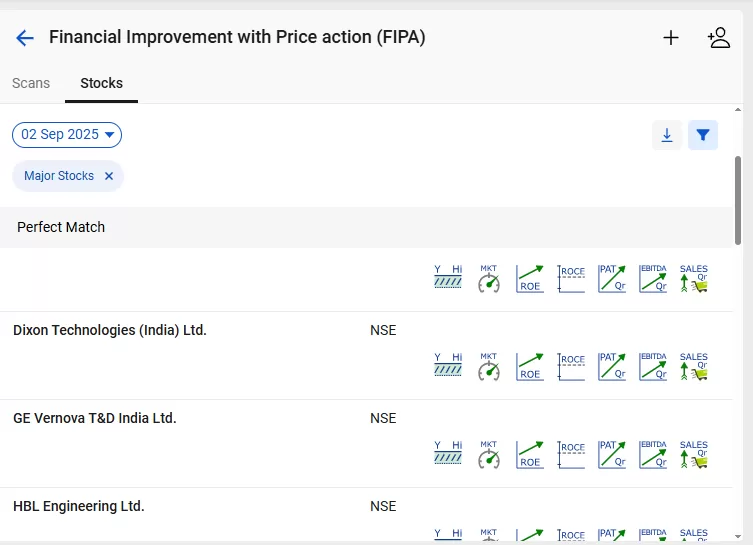Click SALES Qr icon for GE Vernova
The height and width of the screenshot is (545, 753).
tap(694, 454)
